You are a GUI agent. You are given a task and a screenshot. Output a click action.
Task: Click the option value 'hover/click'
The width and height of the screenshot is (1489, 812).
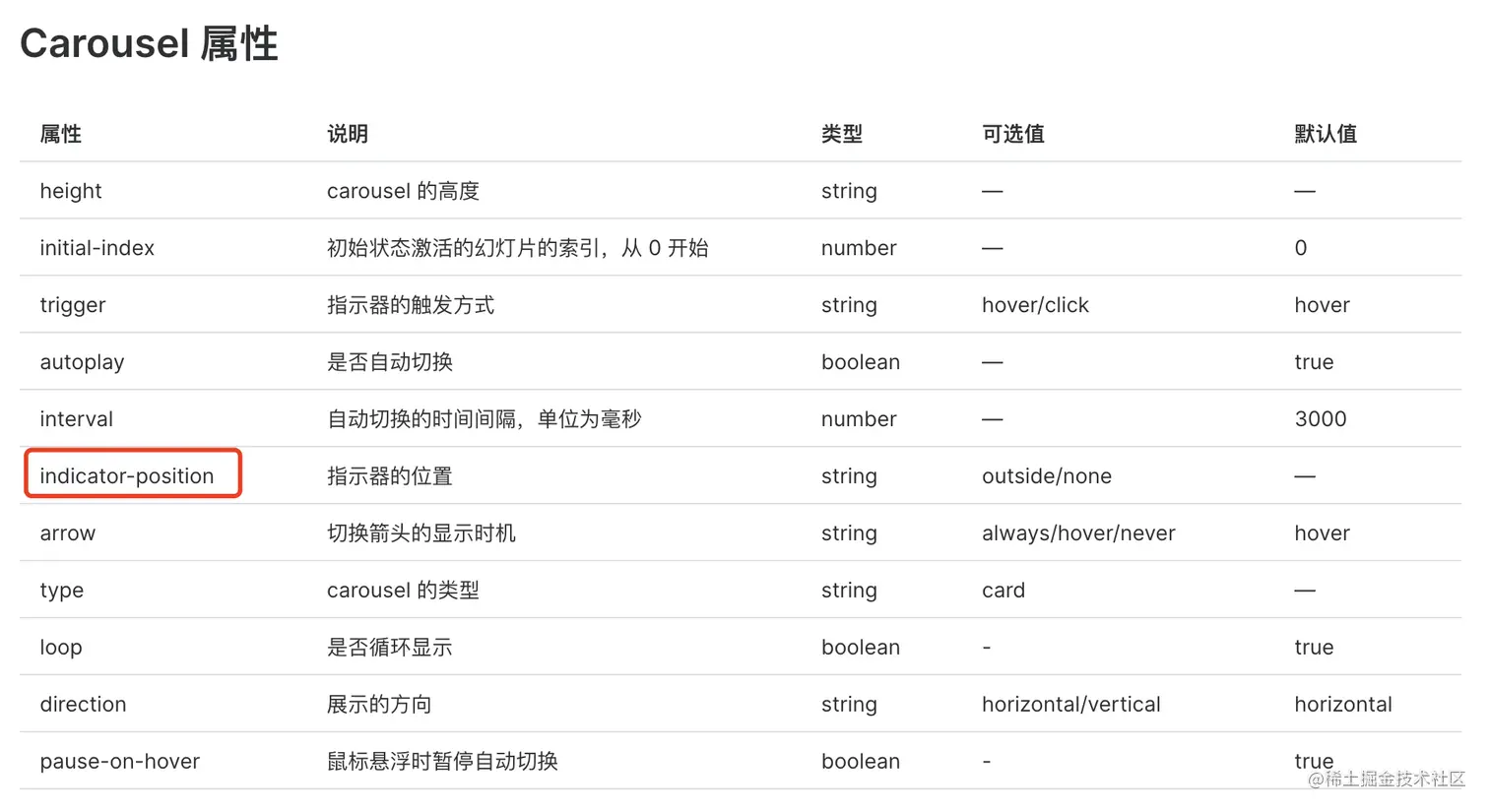click(1036, 305)
